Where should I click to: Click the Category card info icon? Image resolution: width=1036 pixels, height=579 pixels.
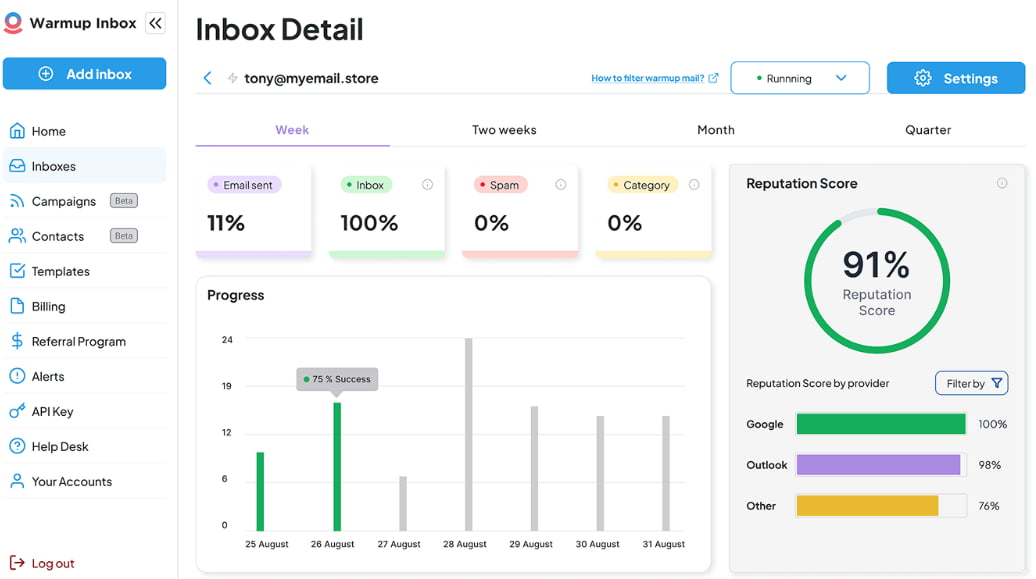click(694, 185)
